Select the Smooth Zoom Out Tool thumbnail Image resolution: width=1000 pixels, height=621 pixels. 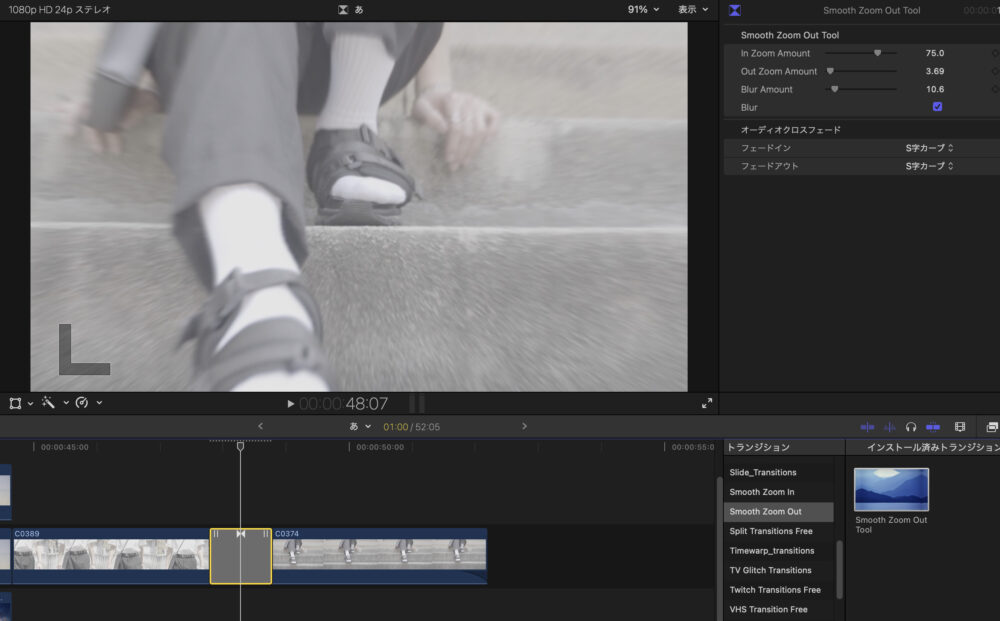pyautogui.click(x=891, y=490)
